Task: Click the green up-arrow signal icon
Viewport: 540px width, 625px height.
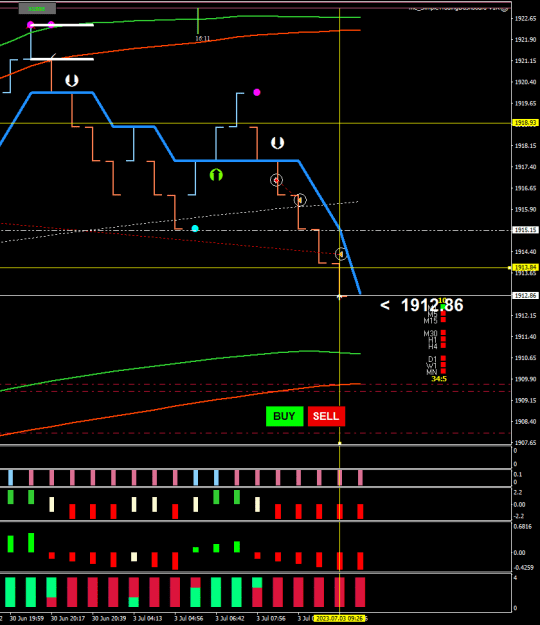Action: [x=216, y=175]
